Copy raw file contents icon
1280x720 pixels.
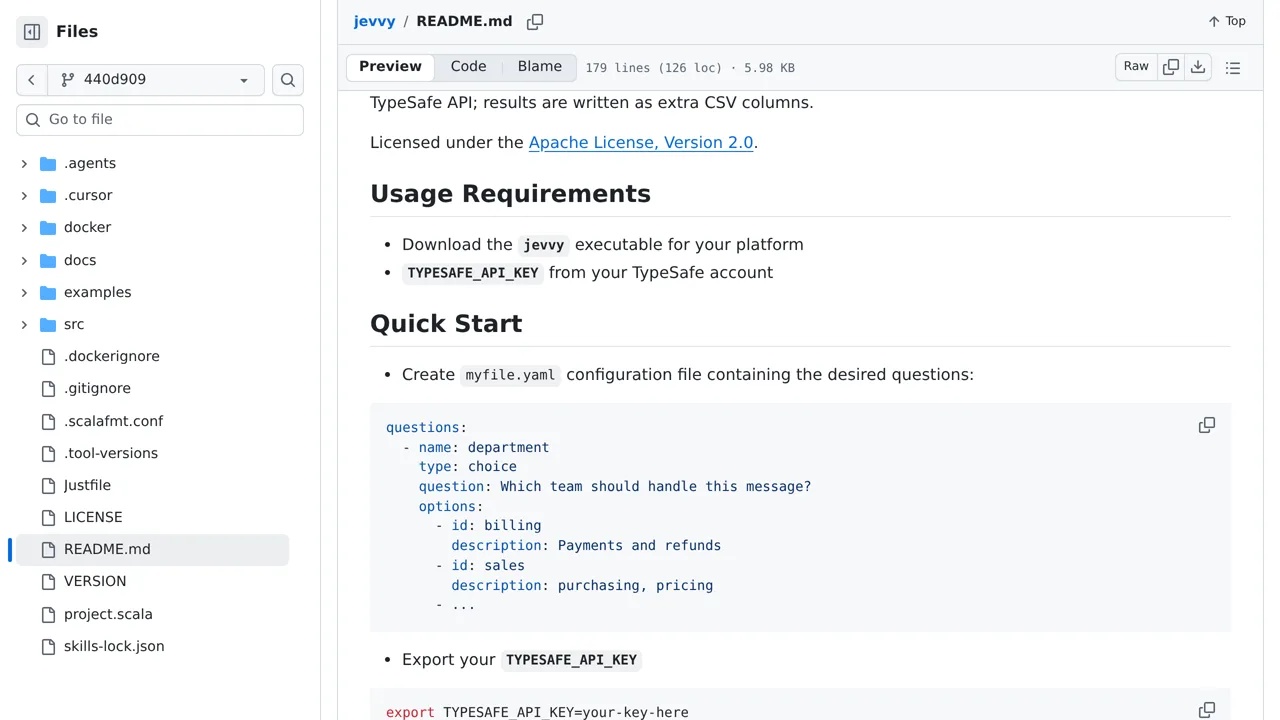1171,67
